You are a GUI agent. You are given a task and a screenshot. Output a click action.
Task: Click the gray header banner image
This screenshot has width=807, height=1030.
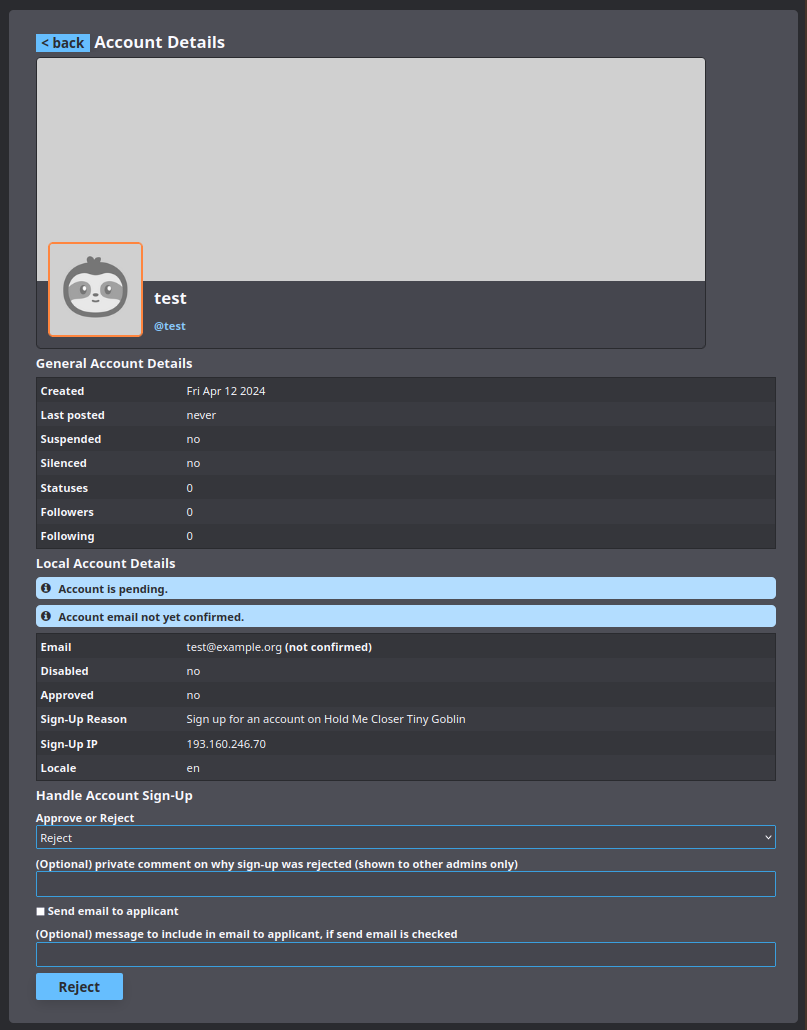400,165
